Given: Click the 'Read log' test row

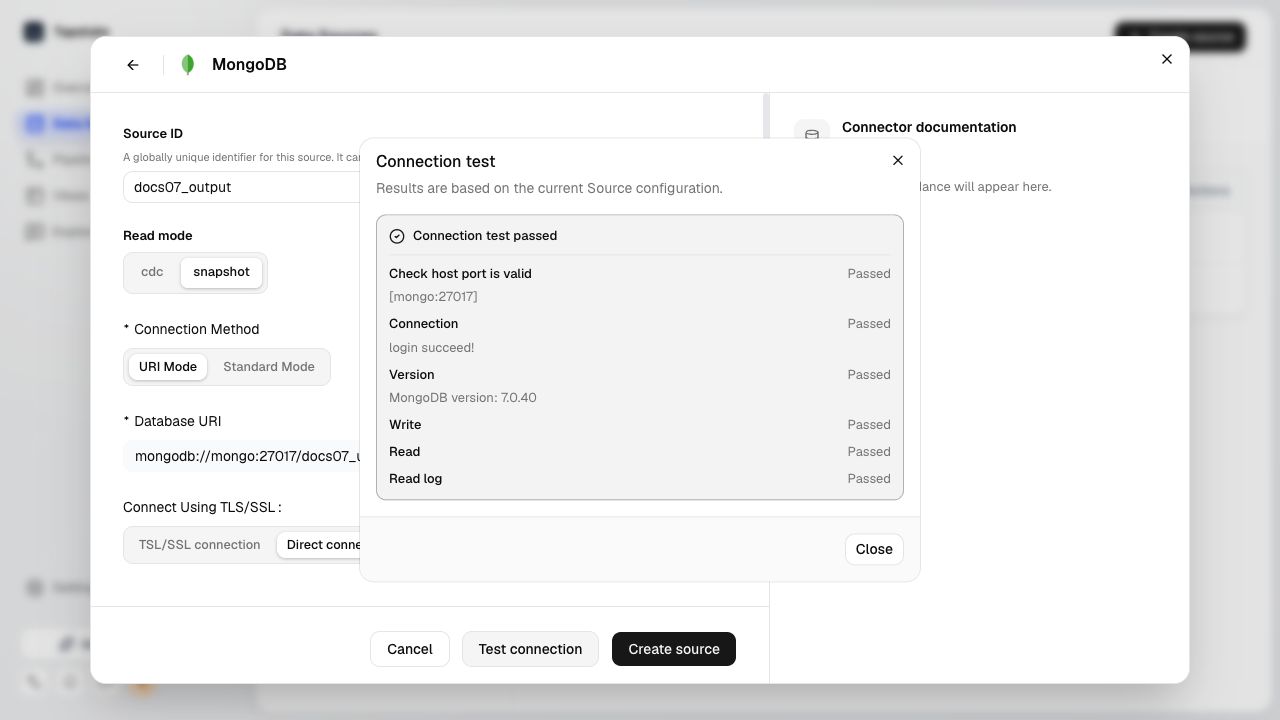Looking at the screenshot, I should pyautogui.click(x=640, y=479).
